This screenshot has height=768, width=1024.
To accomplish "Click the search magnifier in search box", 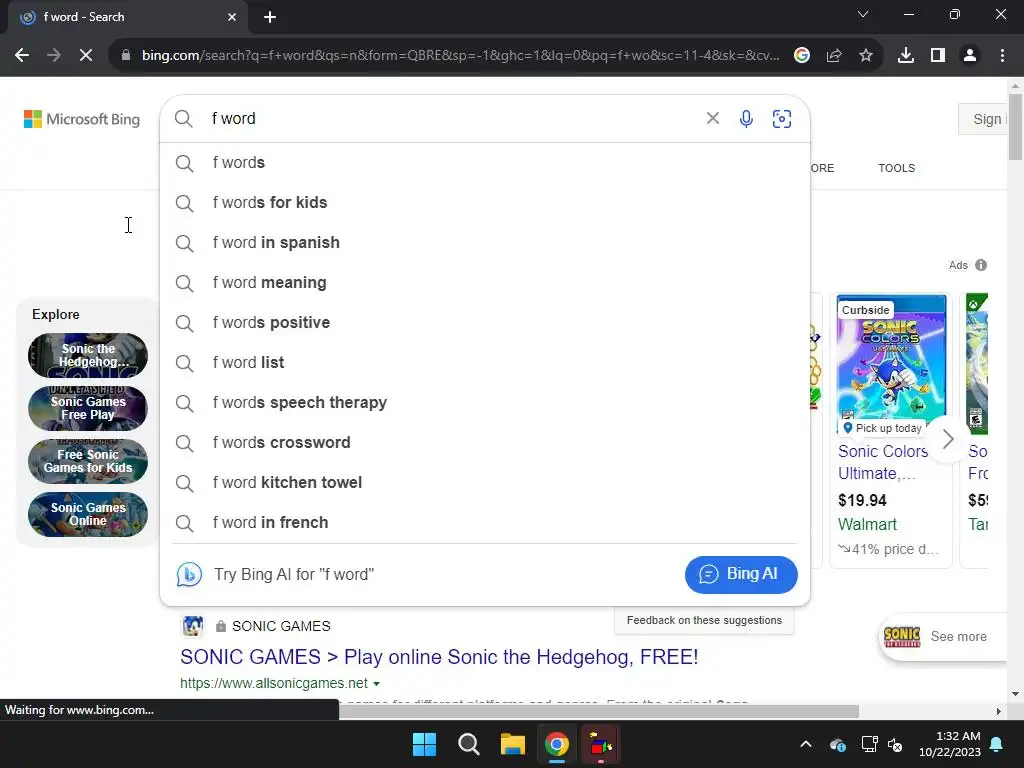I will click(184, 119).
